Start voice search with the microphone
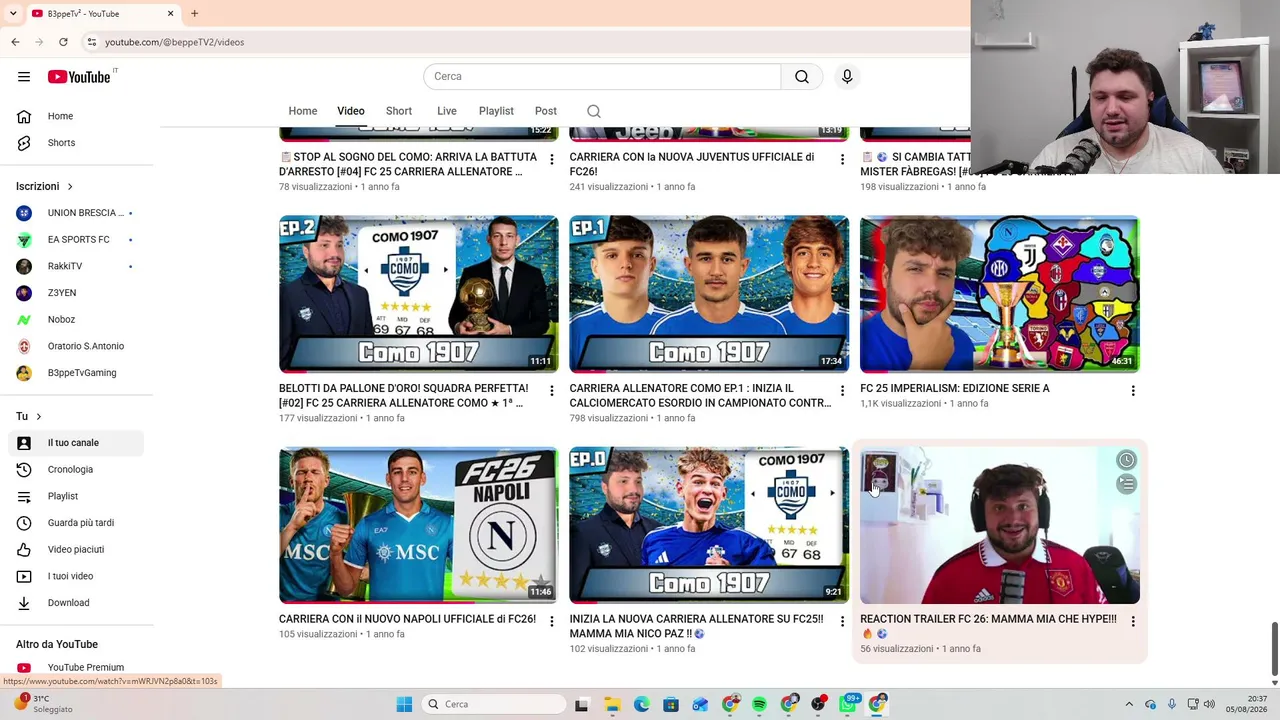This screenshot has width=1280, height=720. click(847, 77)
